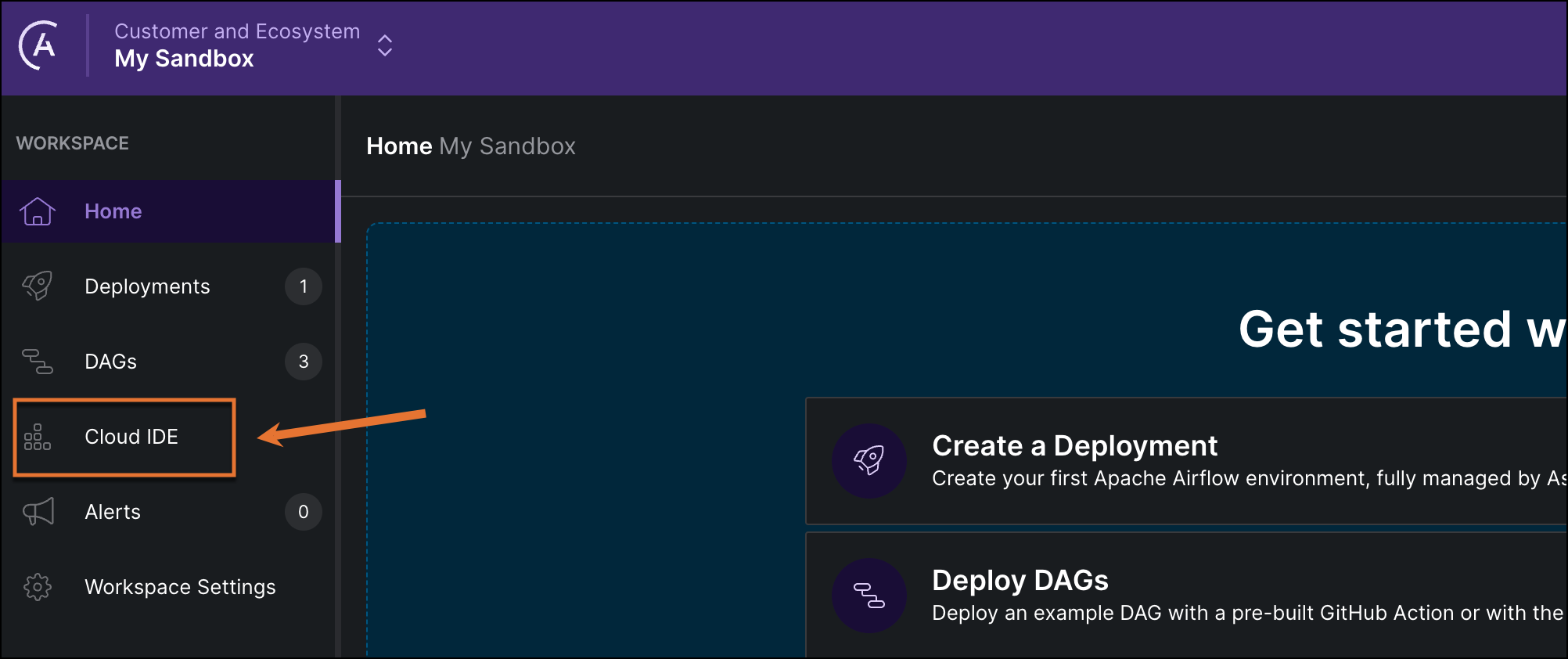The image size is (1568, 659).
Task: Click the rocket icon on Create a Deployment card
Action: click(x=869, y=460)
